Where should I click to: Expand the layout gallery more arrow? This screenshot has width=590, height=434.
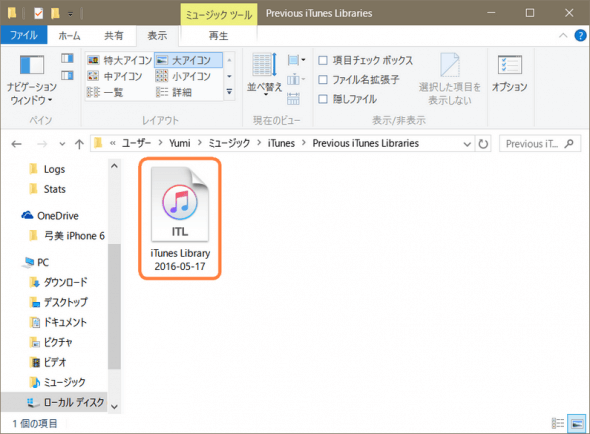[x=229, y=92]
